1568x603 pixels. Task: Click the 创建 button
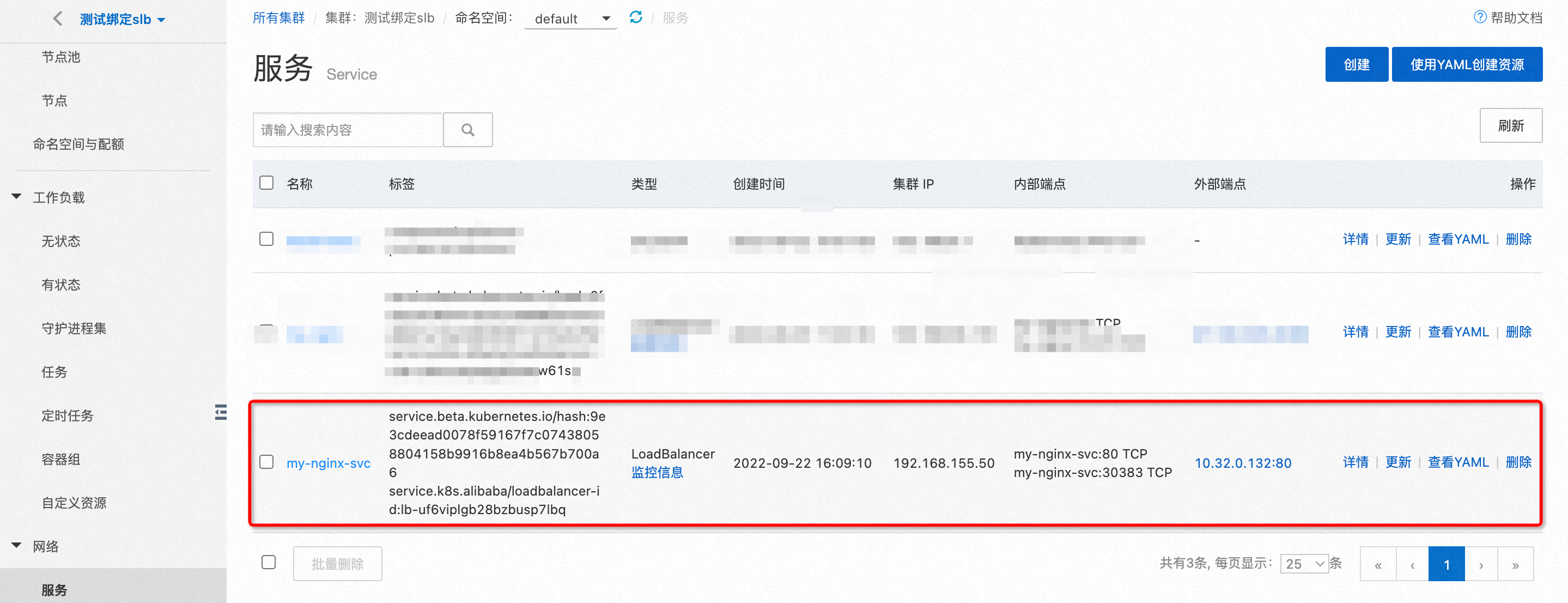(x=1356, y=64)
